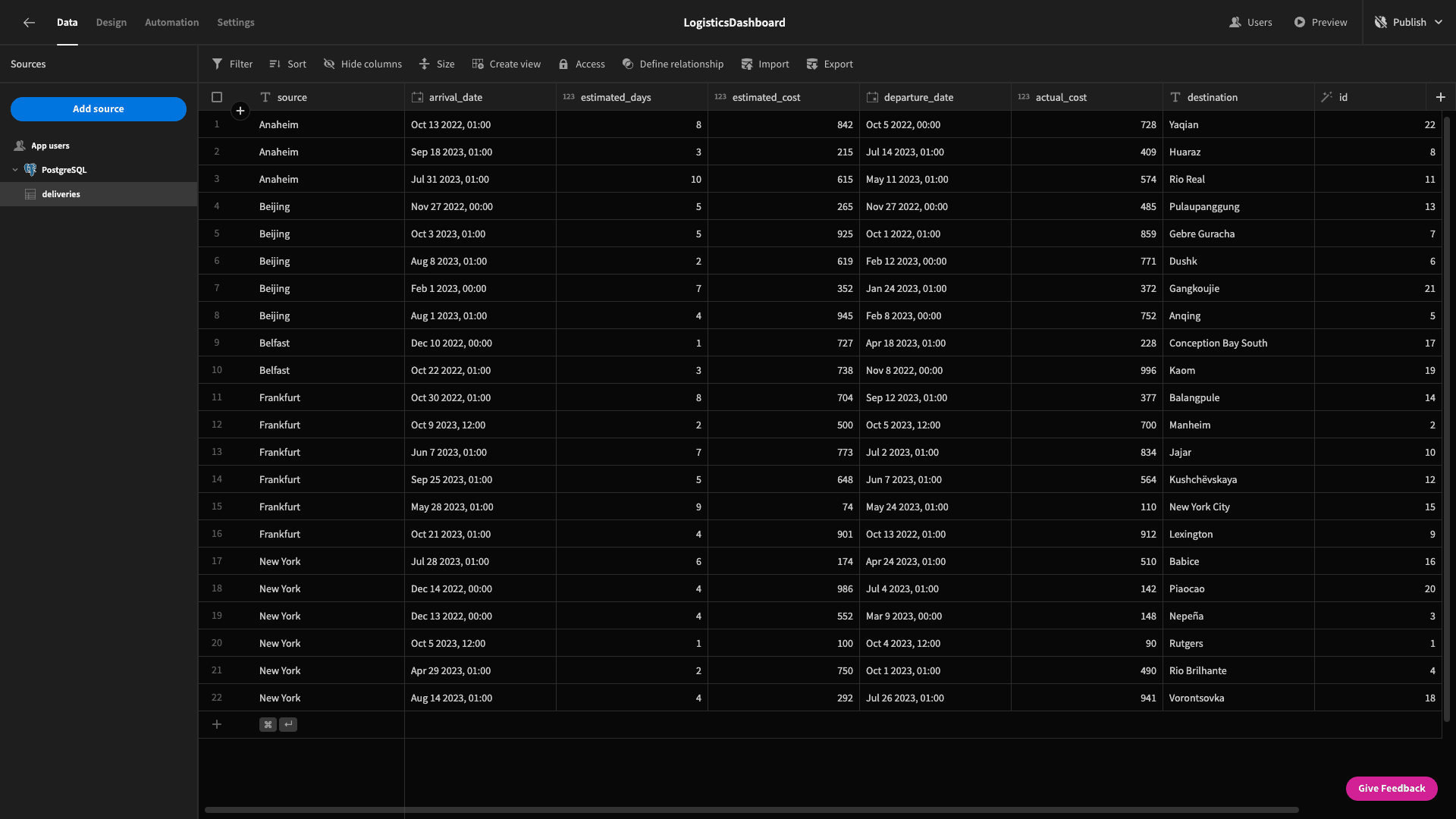
Task: Click departure_date cell Jan 24 2023, 01:00
Action: coord(935,288)
